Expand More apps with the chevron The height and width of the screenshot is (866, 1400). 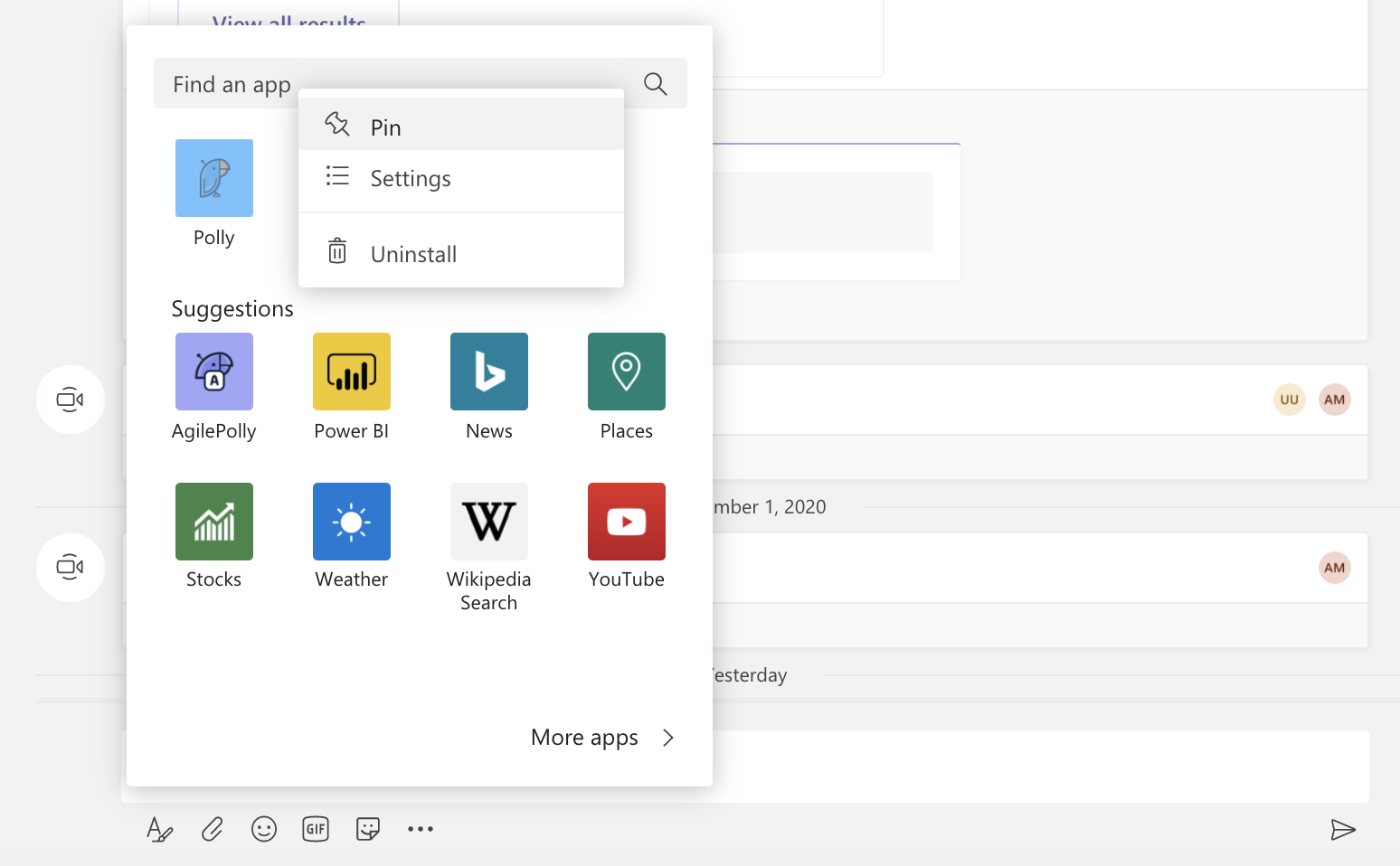(x=667, y=738)
